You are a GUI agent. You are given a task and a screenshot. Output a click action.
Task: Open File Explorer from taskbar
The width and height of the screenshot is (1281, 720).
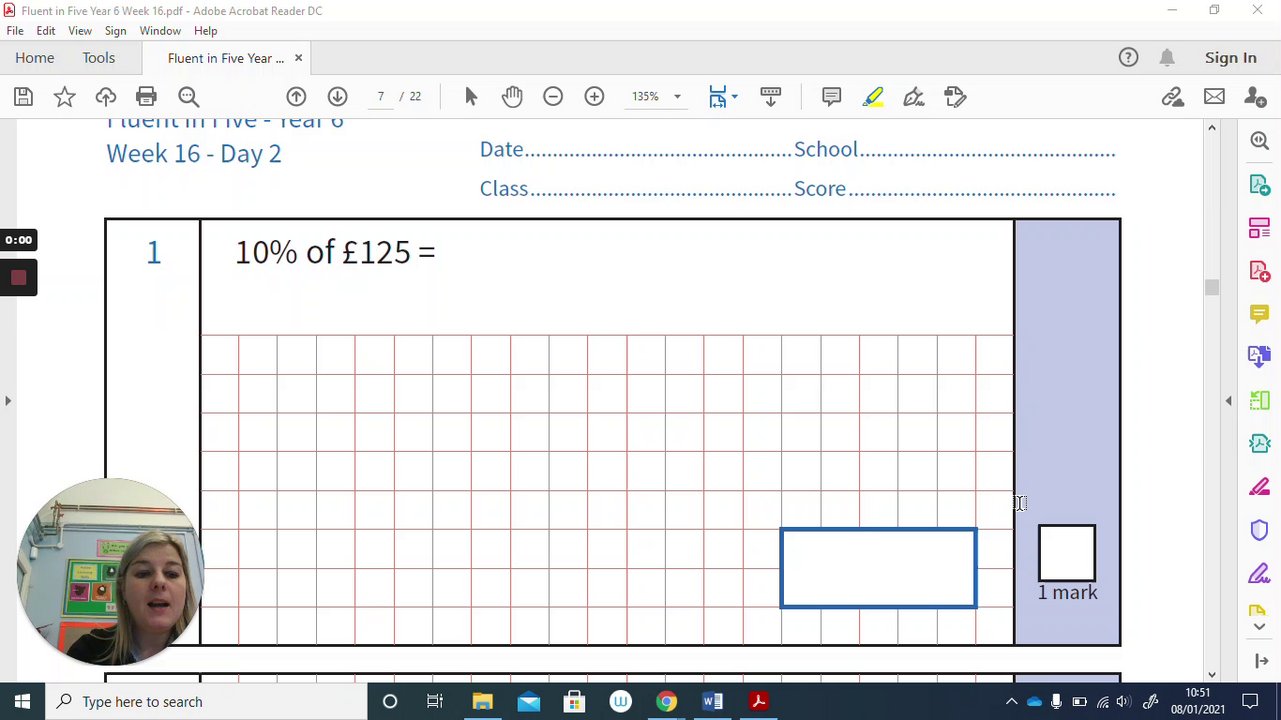point(482,702)
